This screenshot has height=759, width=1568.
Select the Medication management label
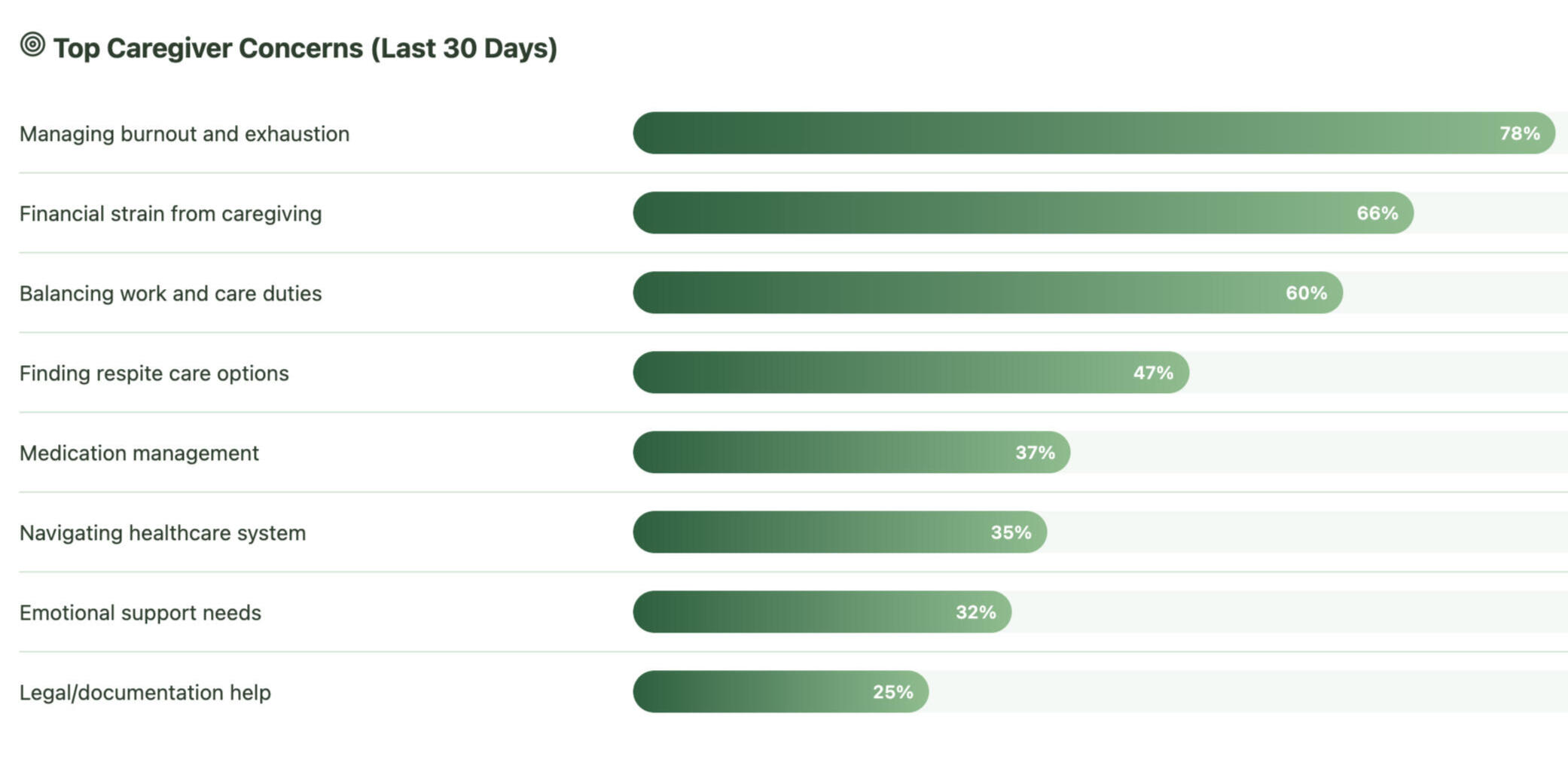[139, 453]
